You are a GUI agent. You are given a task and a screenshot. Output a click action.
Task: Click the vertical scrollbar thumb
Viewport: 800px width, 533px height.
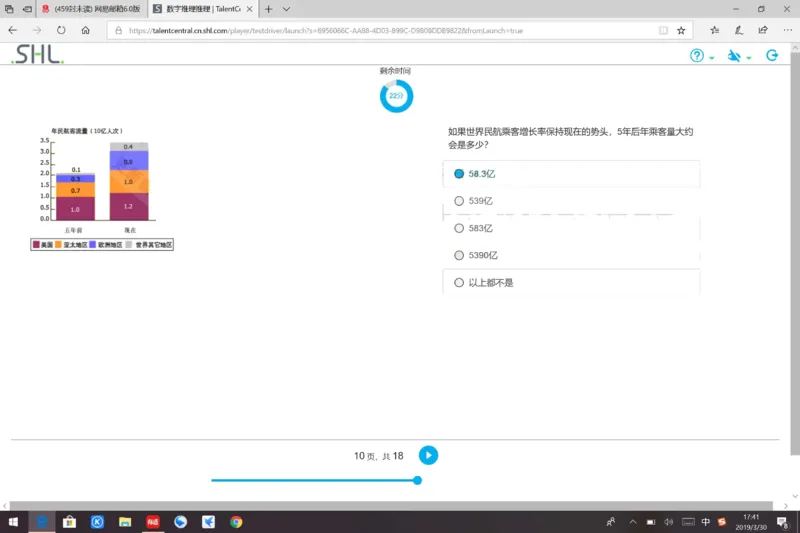795,252
